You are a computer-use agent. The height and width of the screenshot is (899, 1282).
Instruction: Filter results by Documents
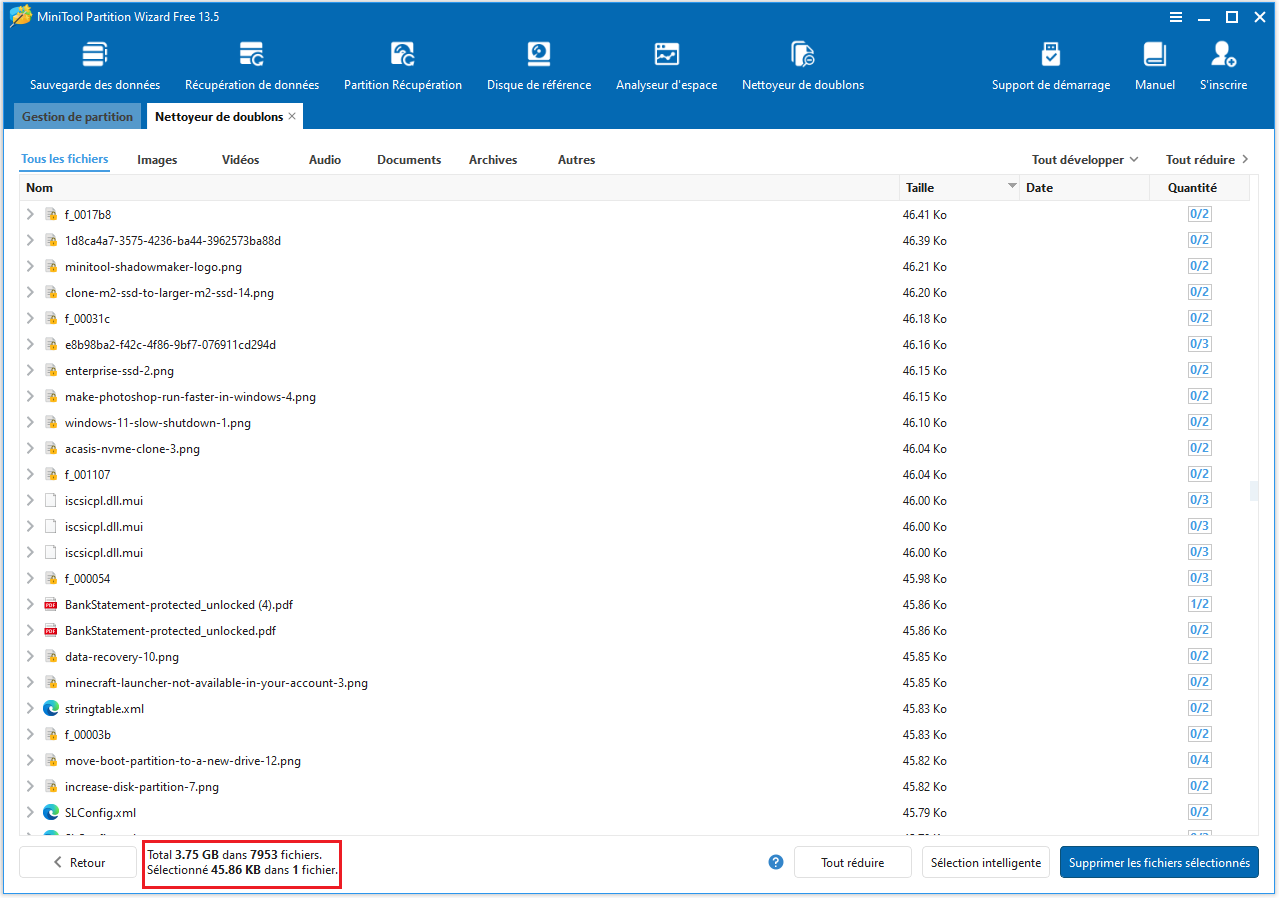[x=409, y=159]
